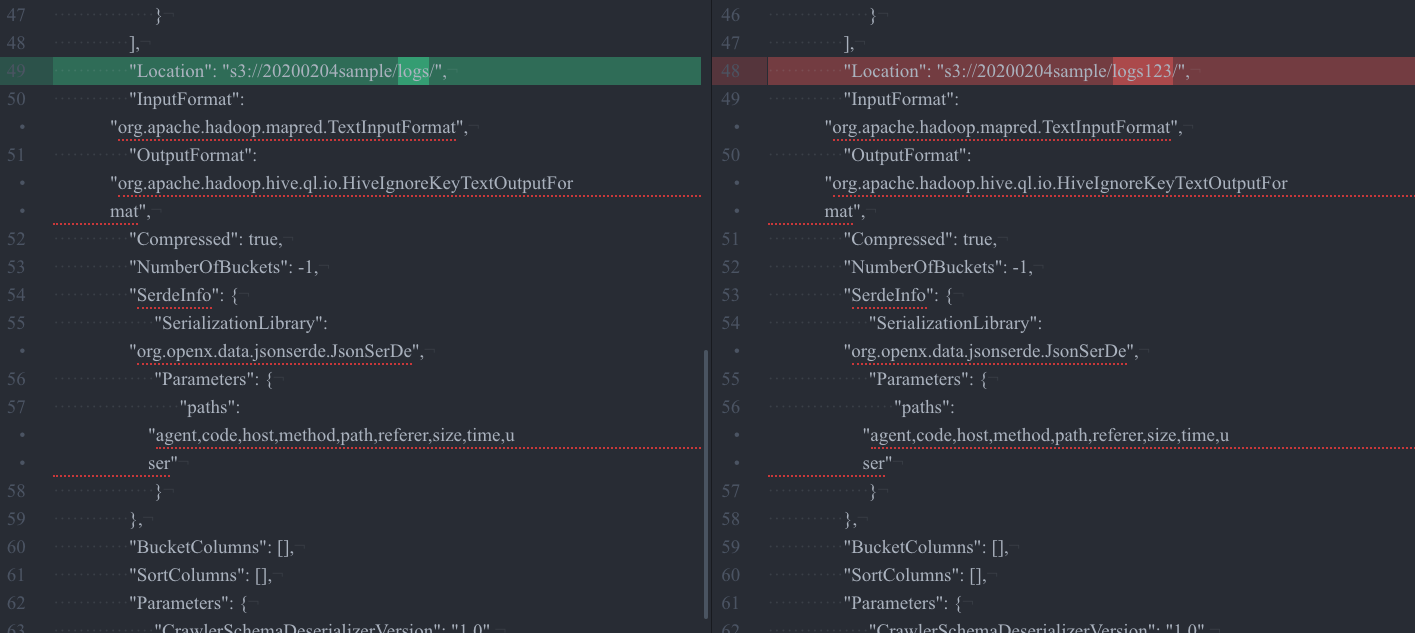The height and width of the screenshot is (633, 1415).
Task: Click "Parameters" on right pane line 61
Action: [895, 603]
